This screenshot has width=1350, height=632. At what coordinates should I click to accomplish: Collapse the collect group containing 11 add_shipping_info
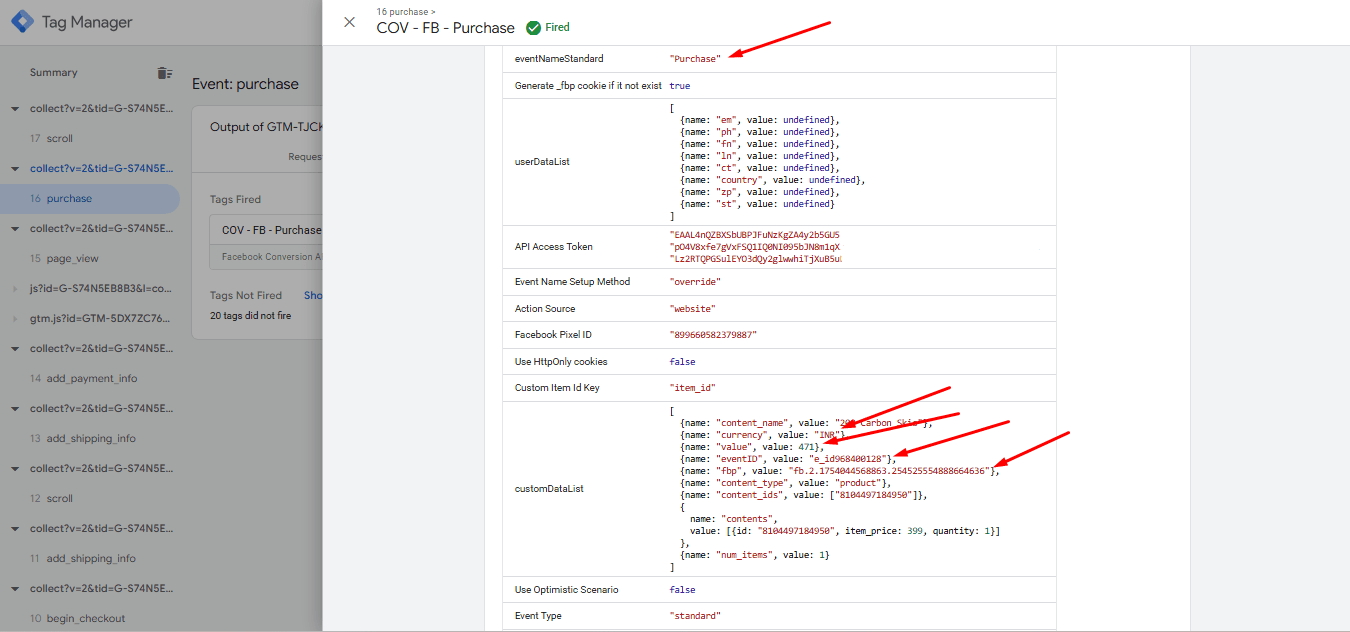[x=14, y=528]
